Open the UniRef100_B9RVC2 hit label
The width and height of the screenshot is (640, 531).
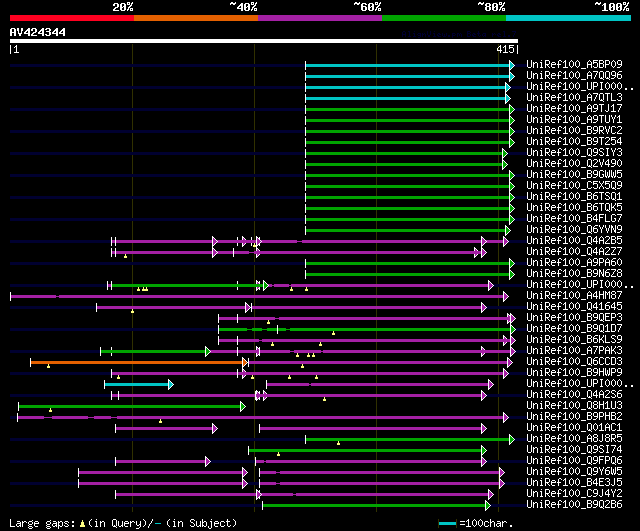(x=574, y=131)
